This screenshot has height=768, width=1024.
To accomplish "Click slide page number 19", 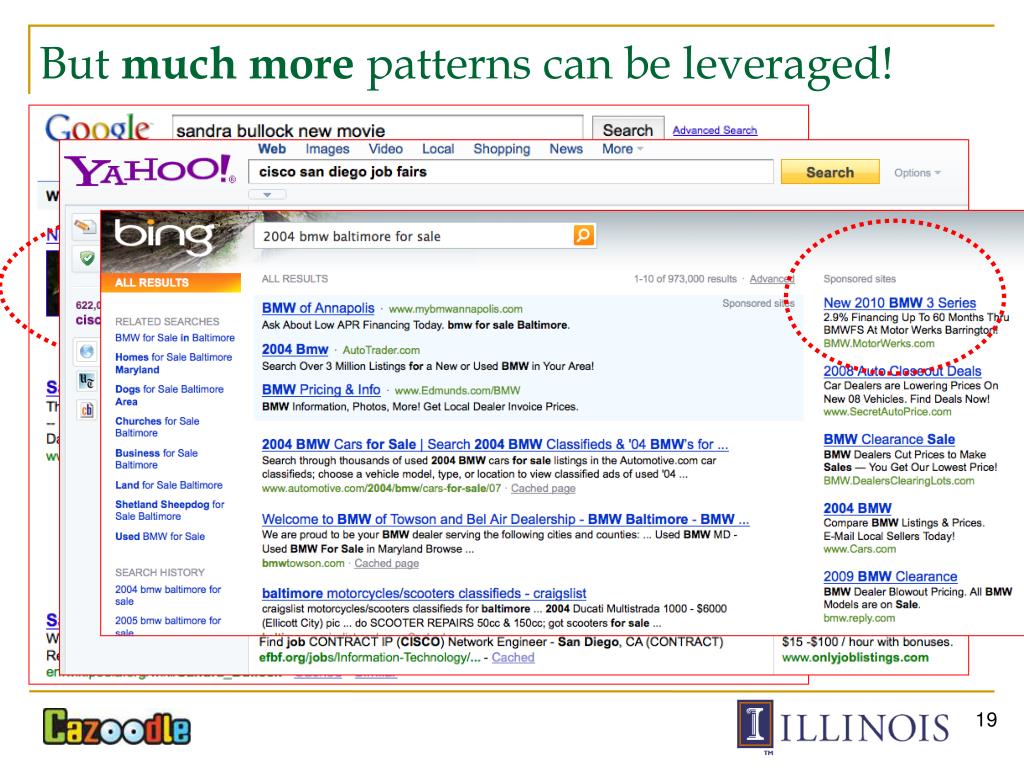I will coord(986,720).
